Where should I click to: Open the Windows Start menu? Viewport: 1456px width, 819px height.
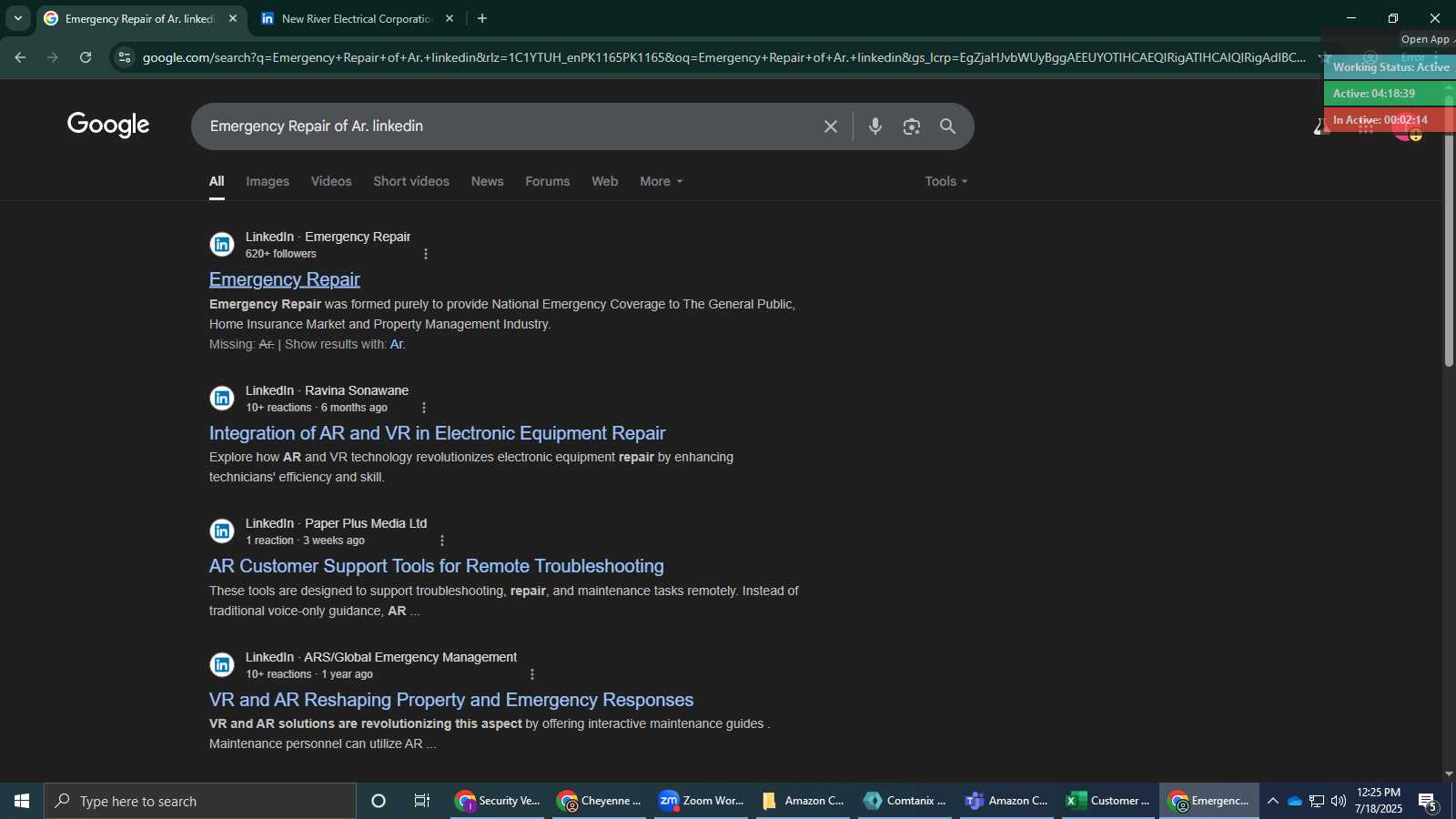pyautogui.click(x=22, y=801)
